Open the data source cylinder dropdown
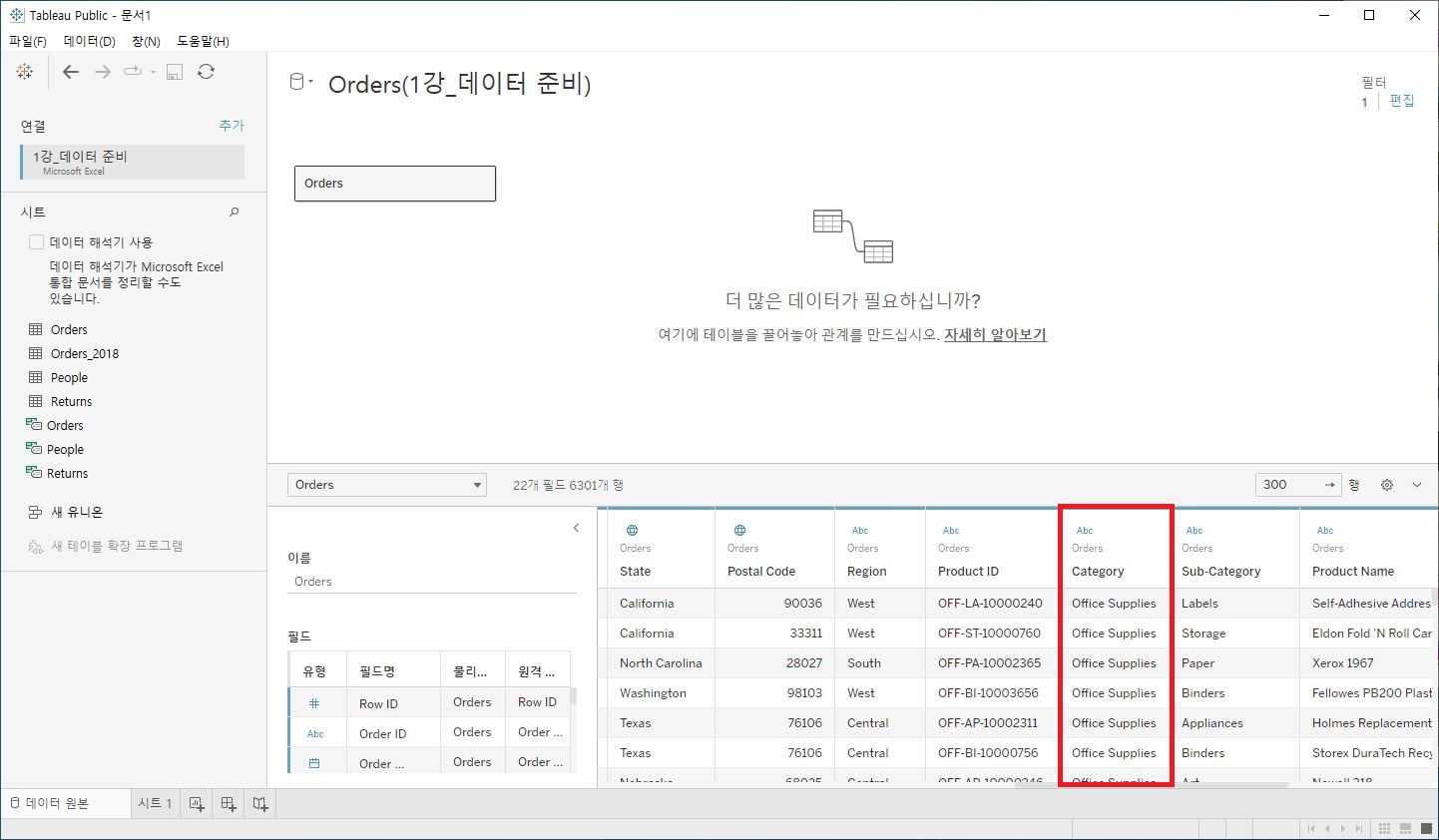Viewport: 1439px width, 840px height. (301, 82)
